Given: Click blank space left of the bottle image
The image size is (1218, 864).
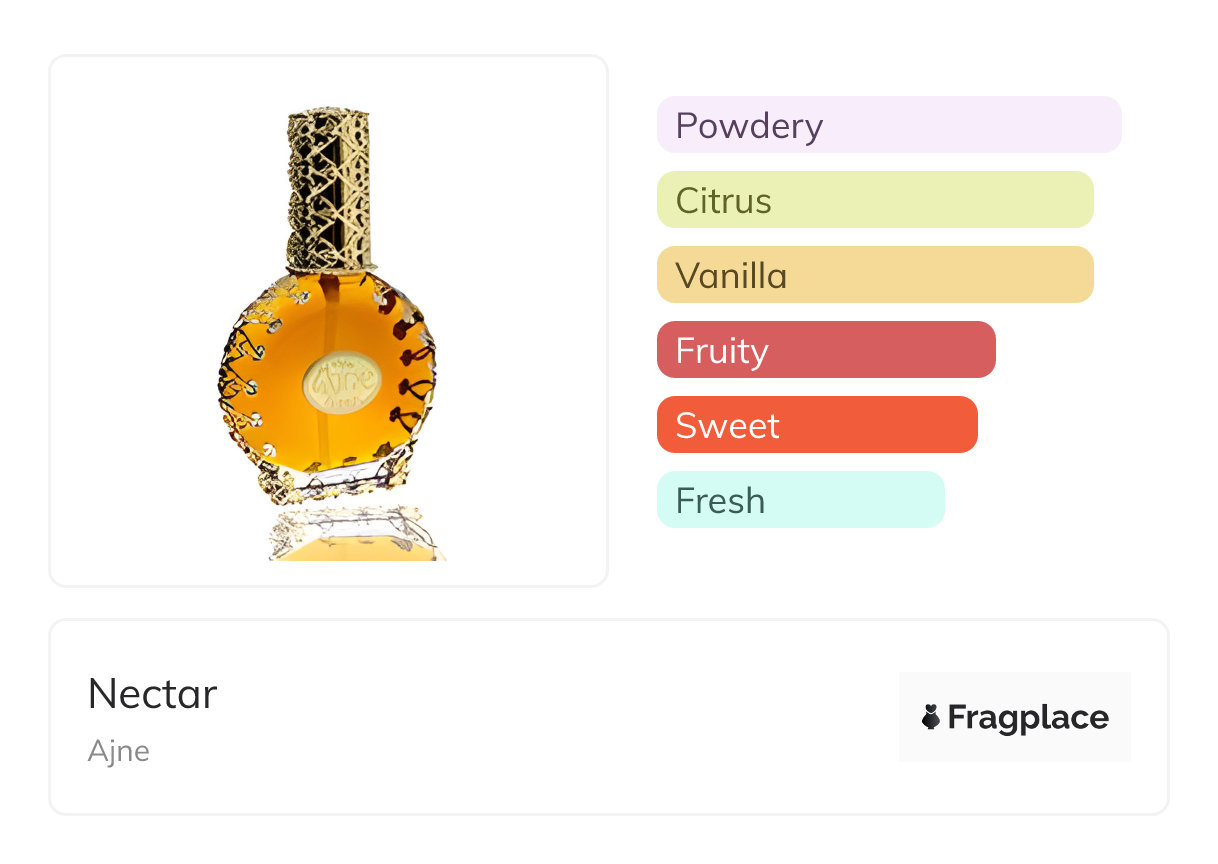Looking at the screenshot, I should 130,320.
